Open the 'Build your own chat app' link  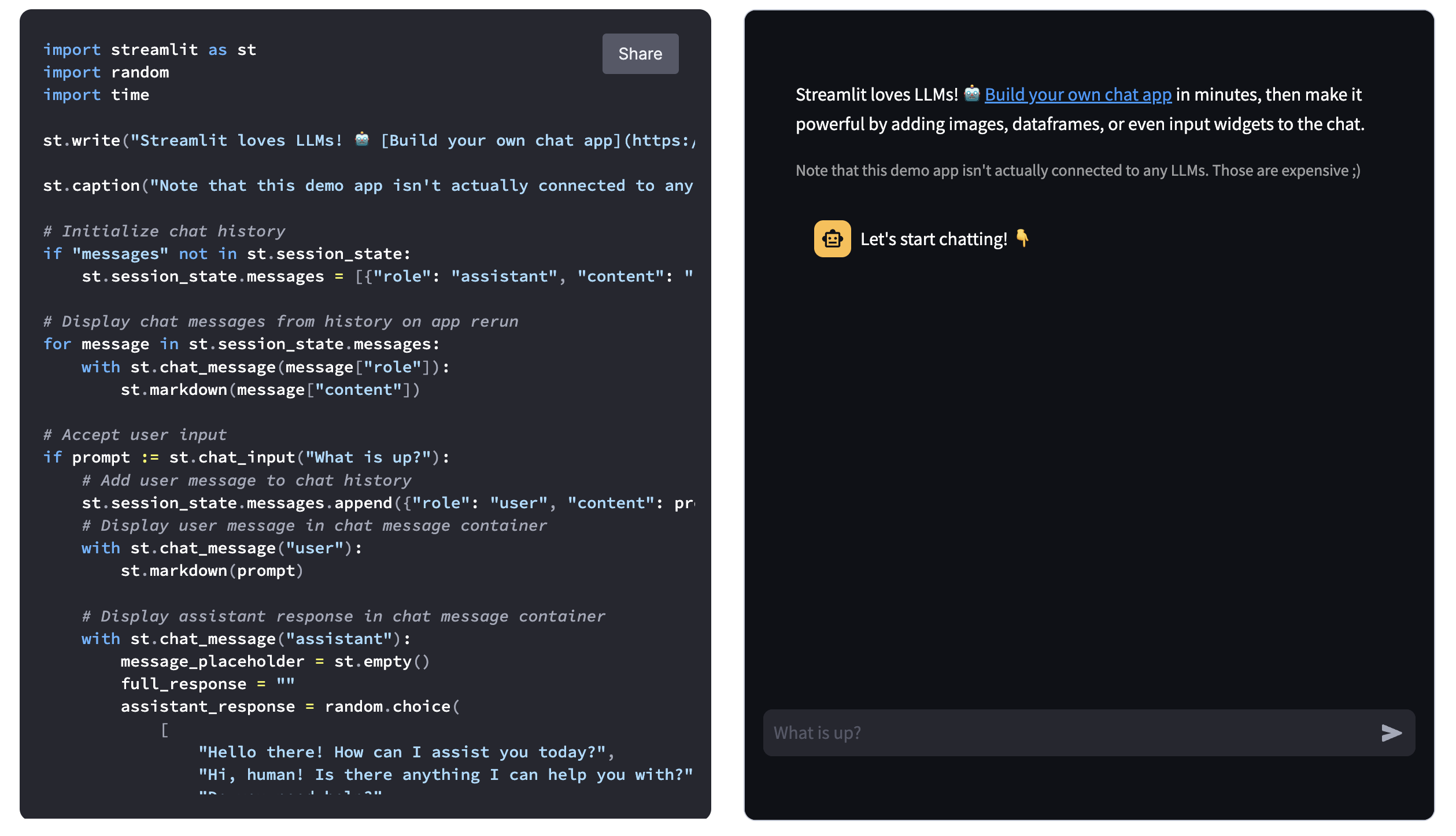pyautogui.click(x=1078, y=94)
